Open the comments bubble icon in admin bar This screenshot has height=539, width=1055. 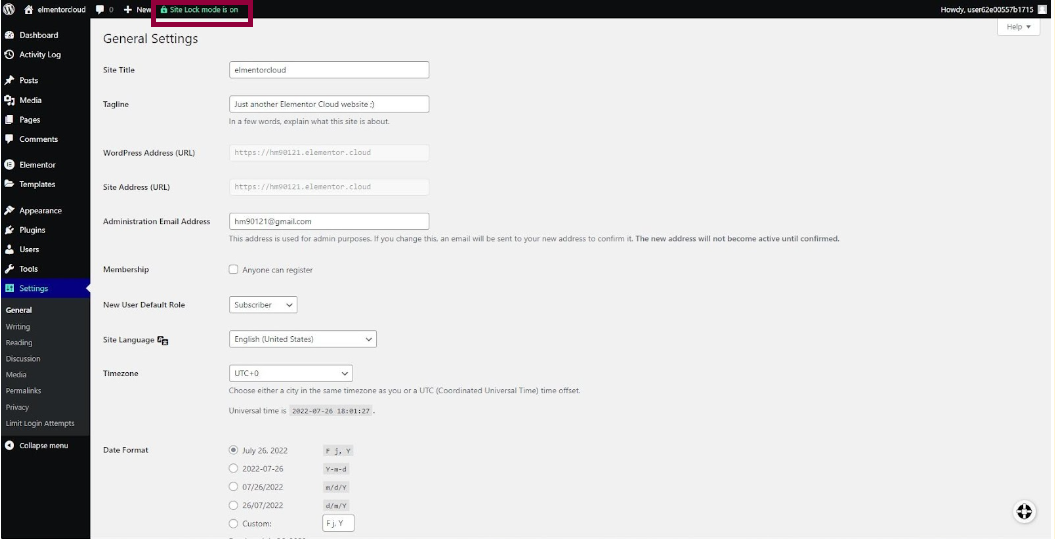100,9
